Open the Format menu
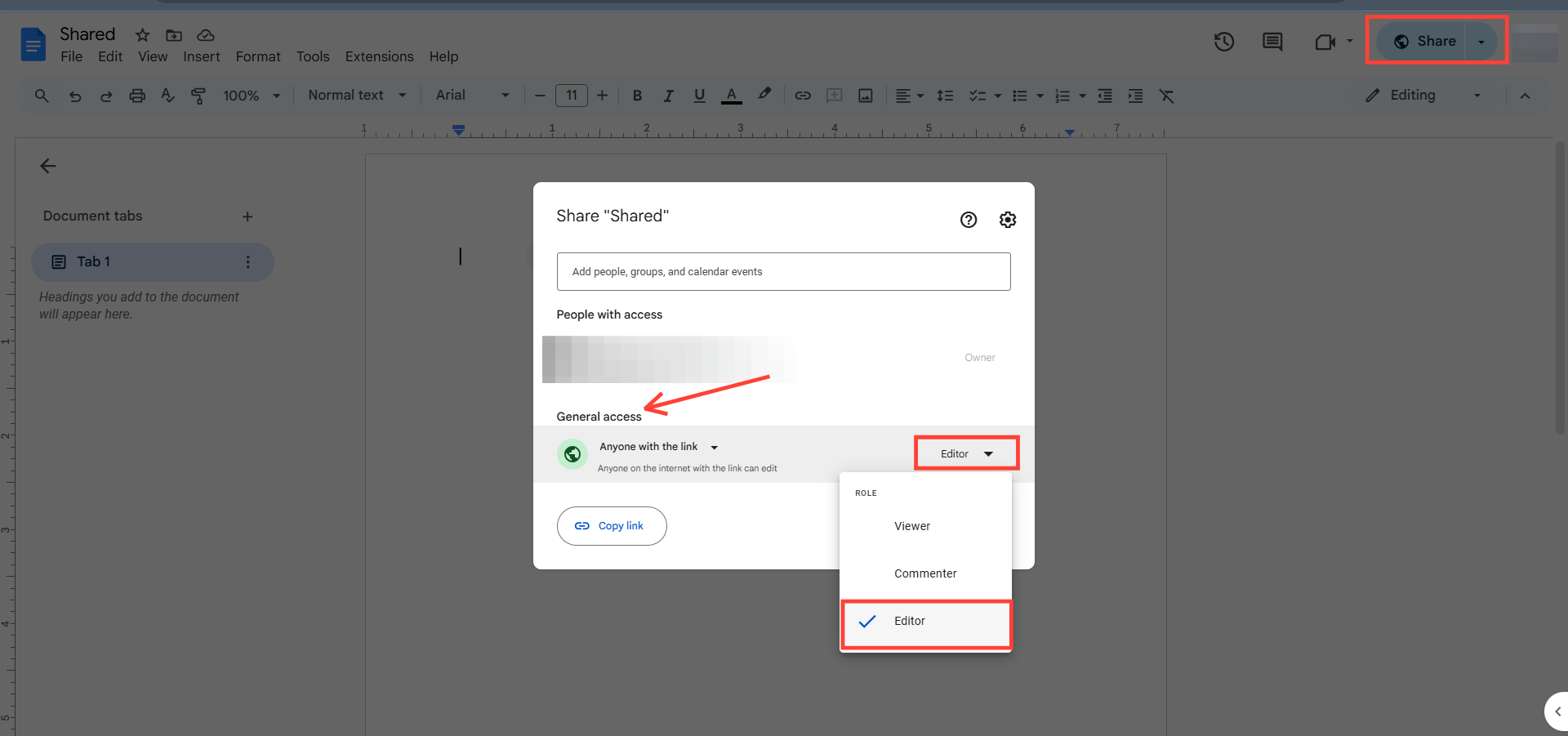Screen dimensions: 1568x736 pos(258,57)
